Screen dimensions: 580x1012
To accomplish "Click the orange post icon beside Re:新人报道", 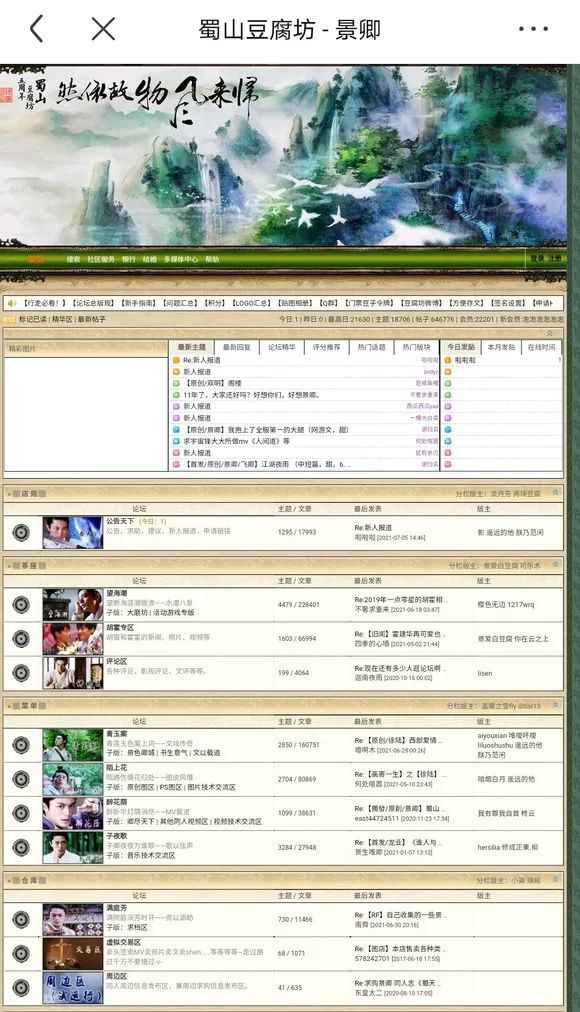I will tap(176, 360).
